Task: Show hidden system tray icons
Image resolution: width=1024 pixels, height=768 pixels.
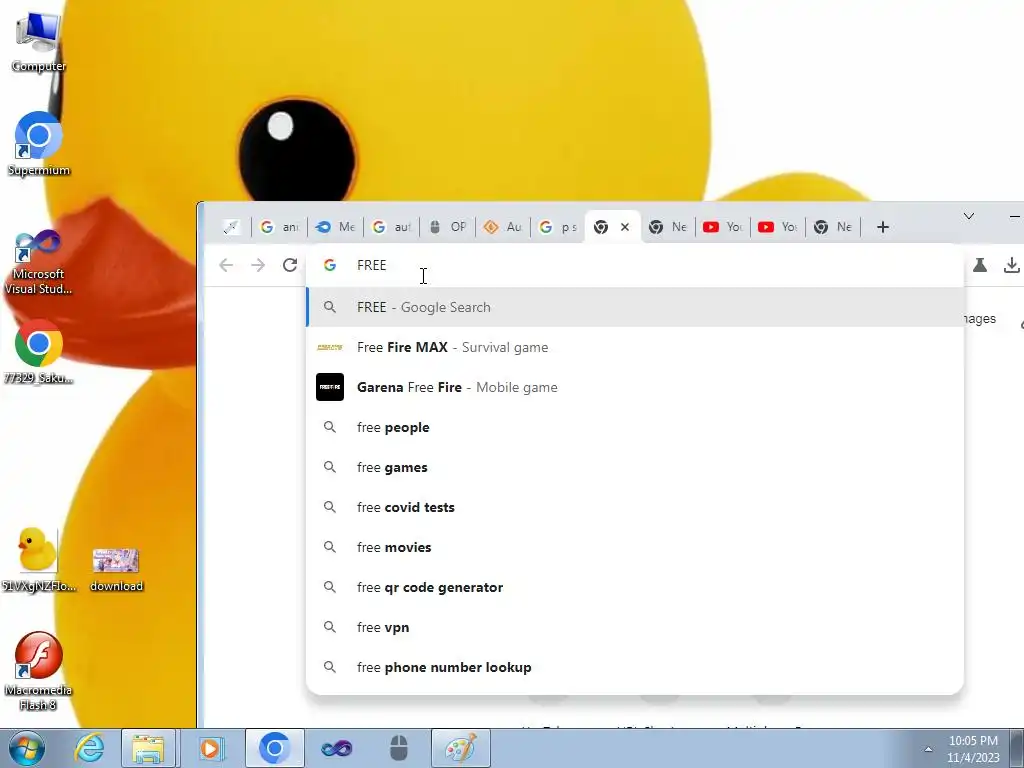Action: 928,749
